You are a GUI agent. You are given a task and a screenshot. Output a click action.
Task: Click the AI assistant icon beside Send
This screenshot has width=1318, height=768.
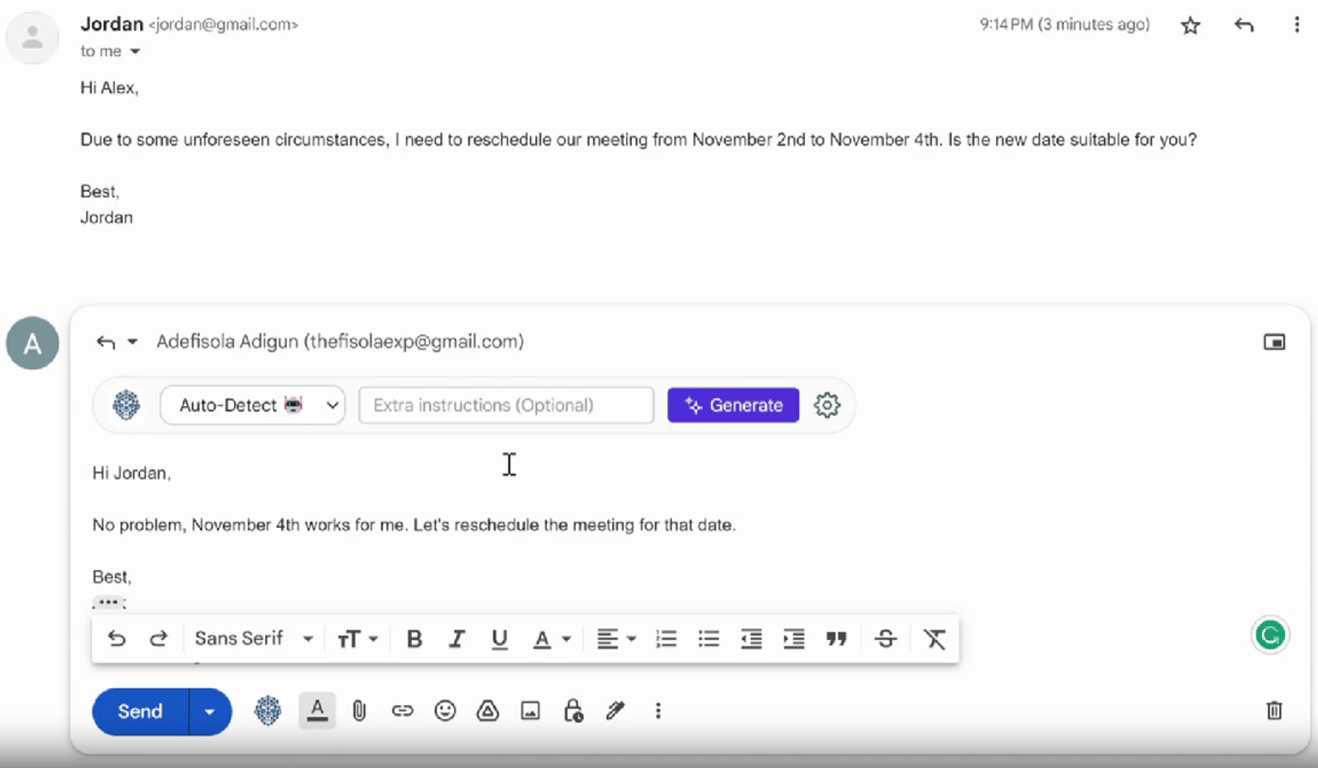(267, 711)
